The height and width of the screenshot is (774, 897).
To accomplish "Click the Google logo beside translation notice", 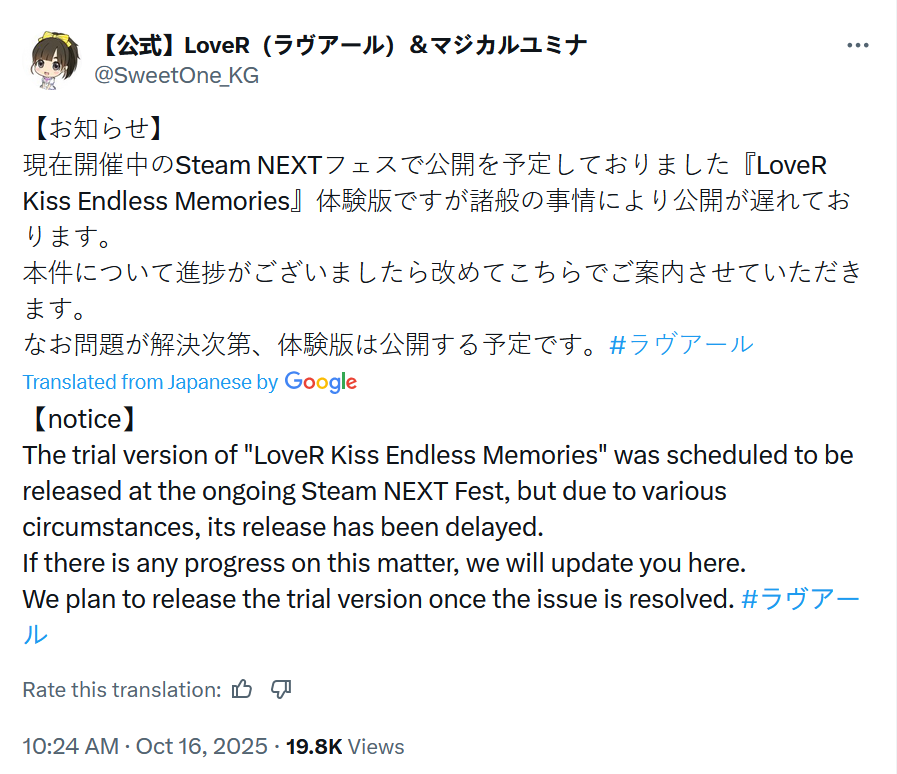I will [x=320, y=382].
